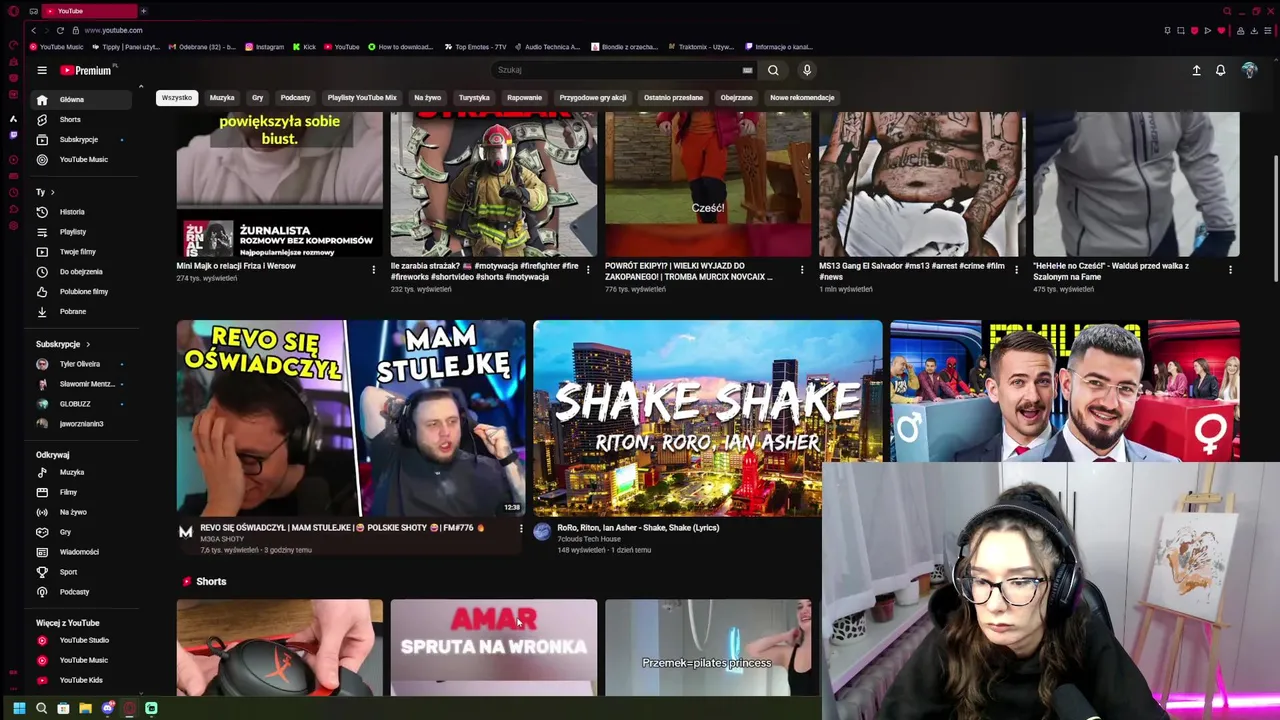Open options menu for MS13 Gang video

click(1015, 270)
